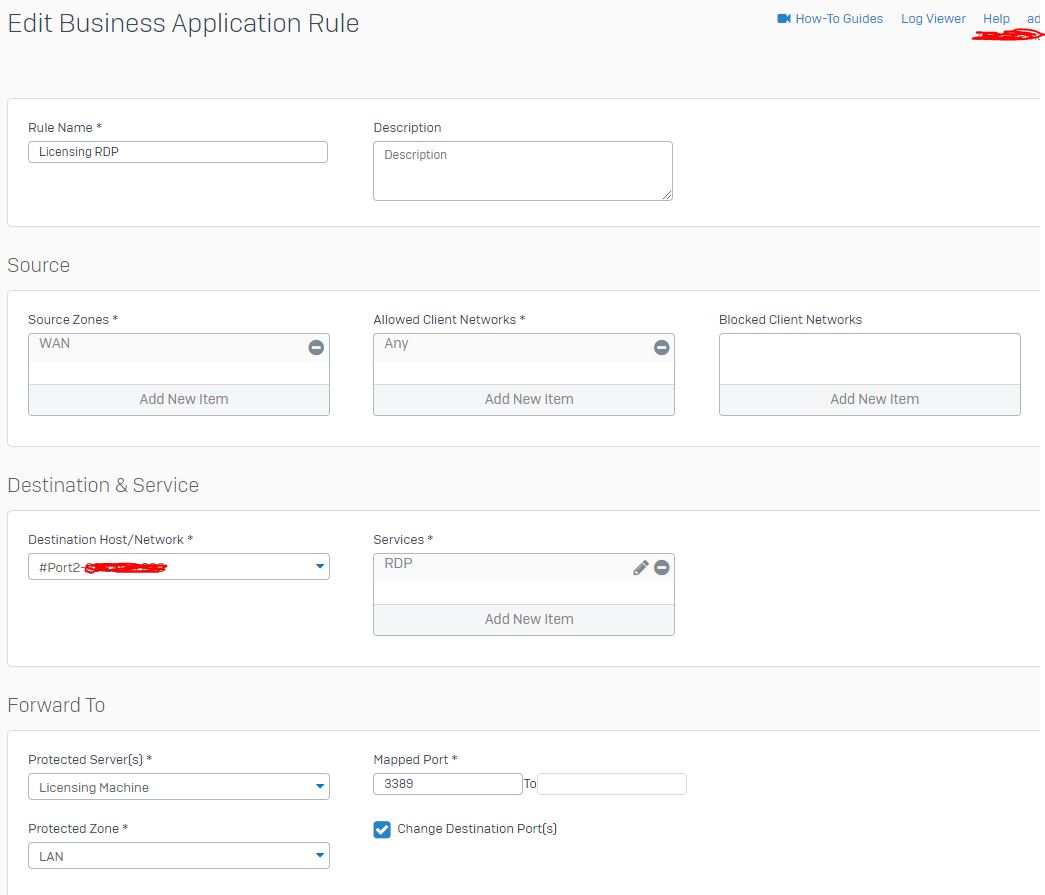Click the Mapped Port start field
The image size is (1045, 895).
tap(447, 784)
